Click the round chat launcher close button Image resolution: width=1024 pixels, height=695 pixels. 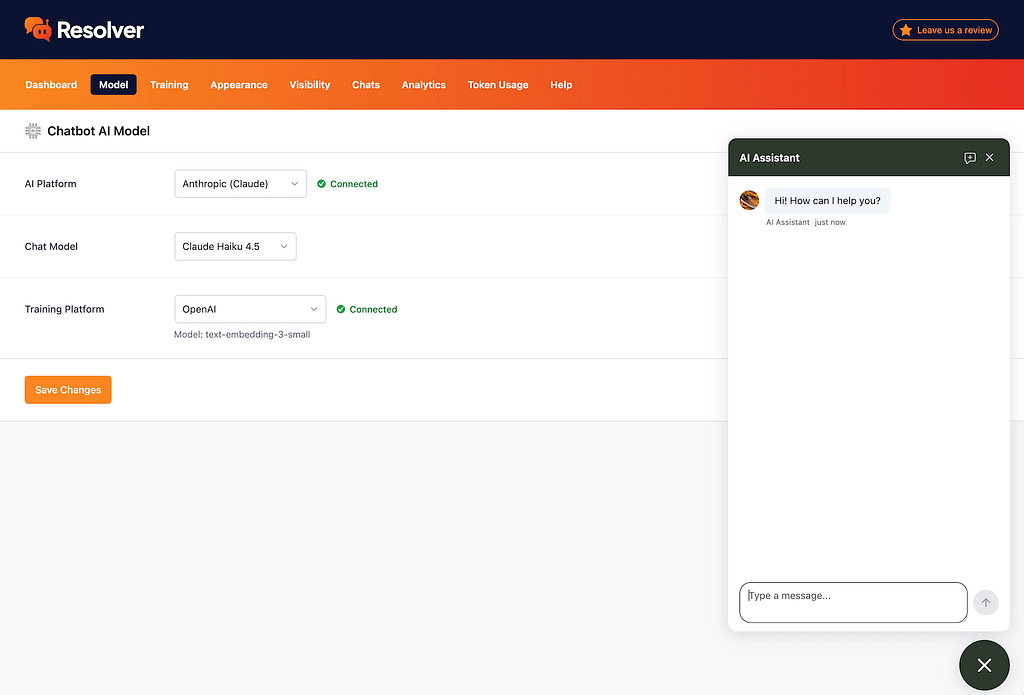click(984, 665)
